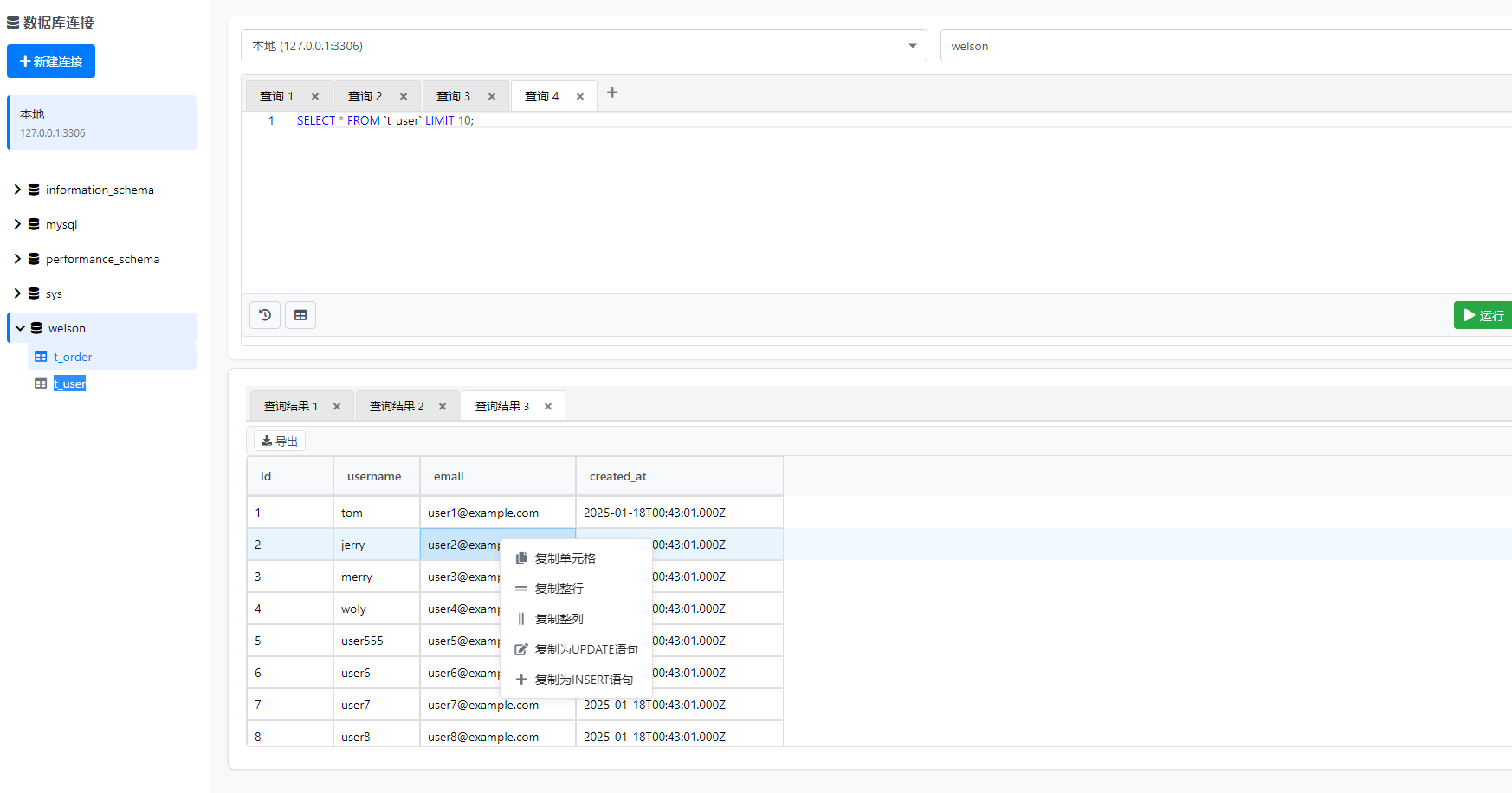Click the t_order table icon
Viewport: 1512px width, 793px height.
tap(41, 357)
